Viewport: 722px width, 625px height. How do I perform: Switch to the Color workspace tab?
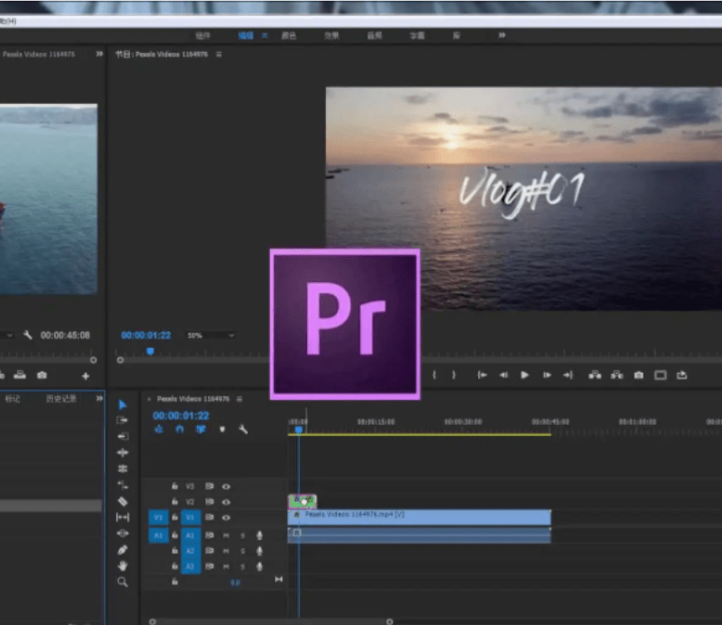click(289, 35)
